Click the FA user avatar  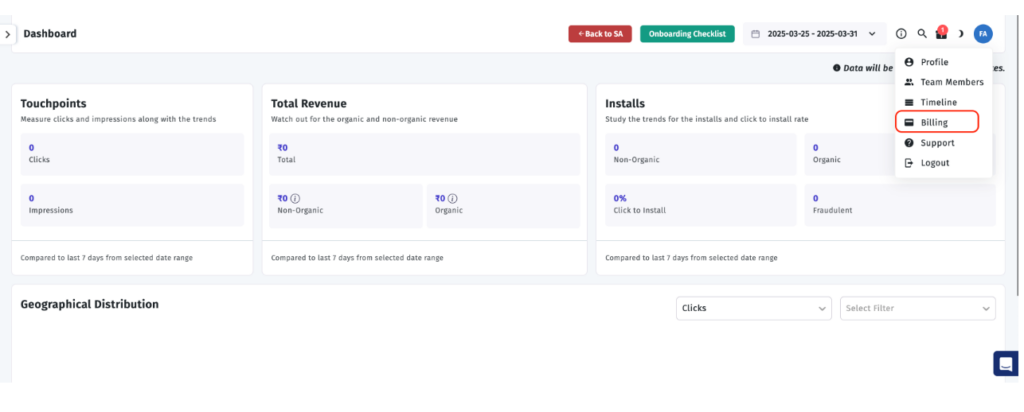coord(983,34)
